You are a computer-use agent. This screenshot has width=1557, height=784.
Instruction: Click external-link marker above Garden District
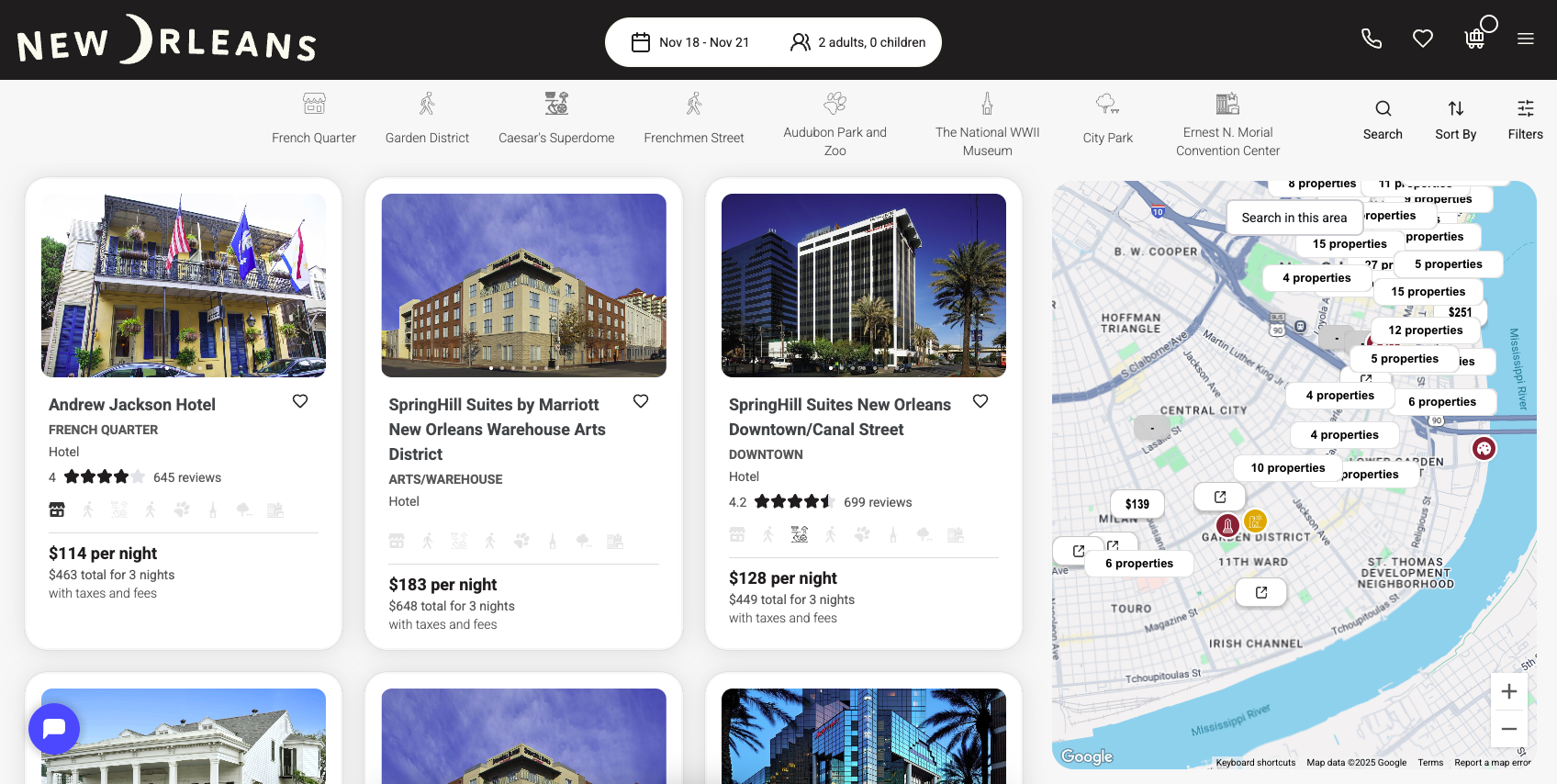pos(1220,497)
